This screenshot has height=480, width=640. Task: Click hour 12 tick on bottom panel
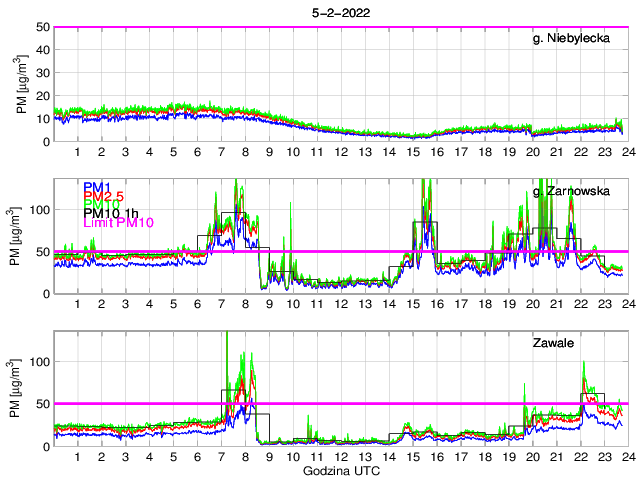click(x=340, y=456)
